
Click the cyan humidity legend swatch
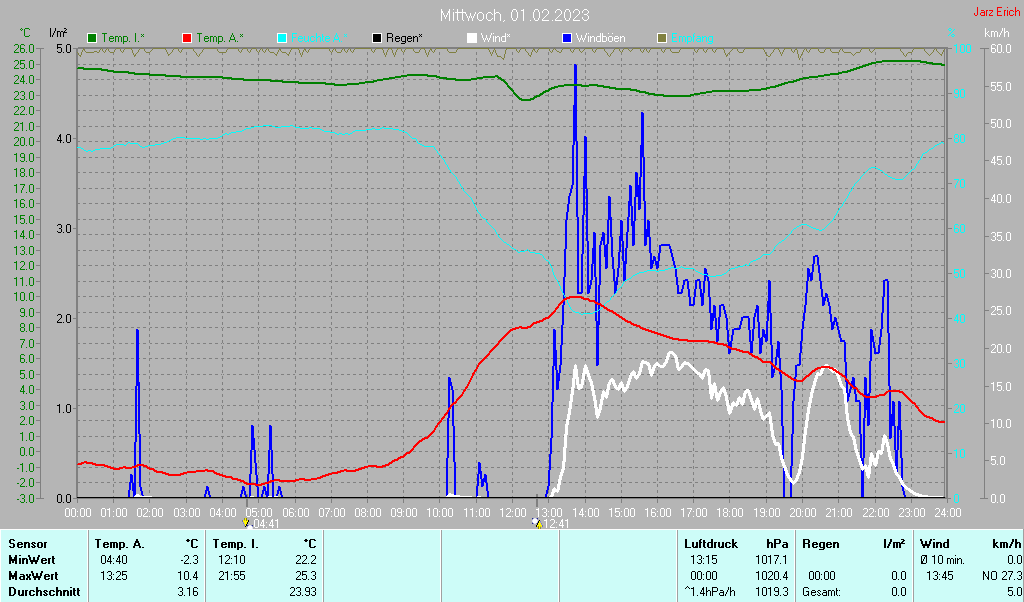(282, 38)
